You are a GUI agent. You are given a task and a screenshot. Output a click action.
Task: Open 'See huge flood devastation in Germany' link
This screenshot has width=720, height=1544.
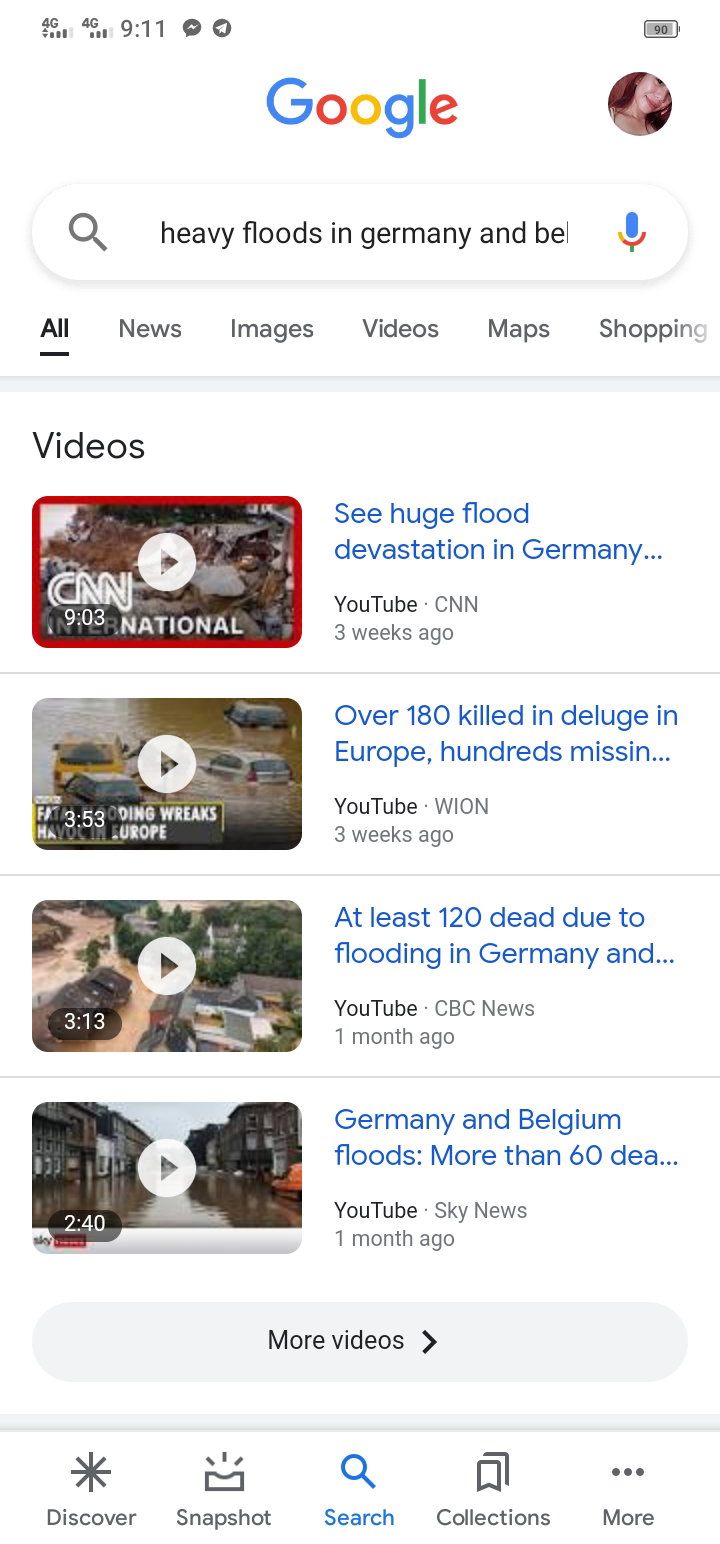tap(498, 532)
